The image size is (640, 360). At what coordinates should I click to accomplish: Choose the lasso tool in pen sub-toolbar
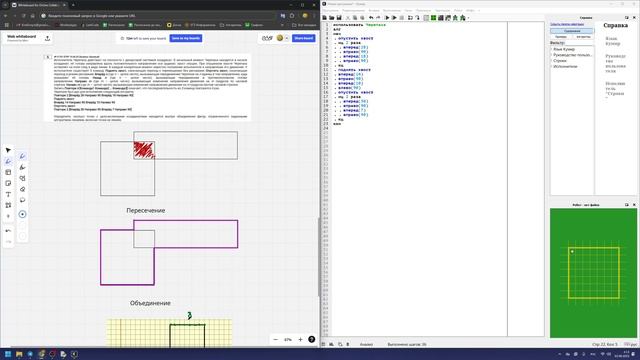22,200
